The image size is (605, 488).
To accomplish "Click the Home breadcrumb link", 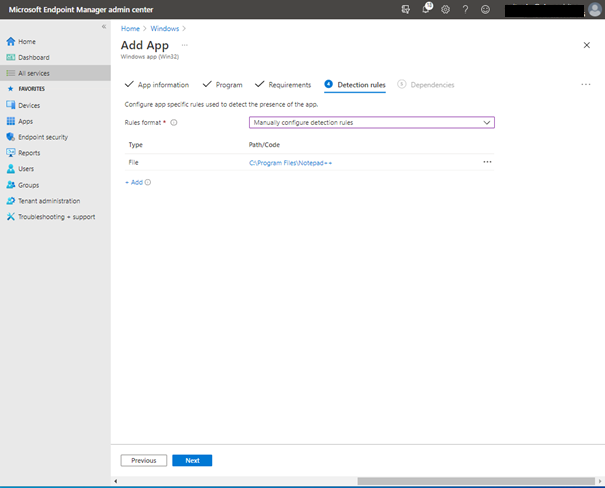I will (x=130, y=29).
